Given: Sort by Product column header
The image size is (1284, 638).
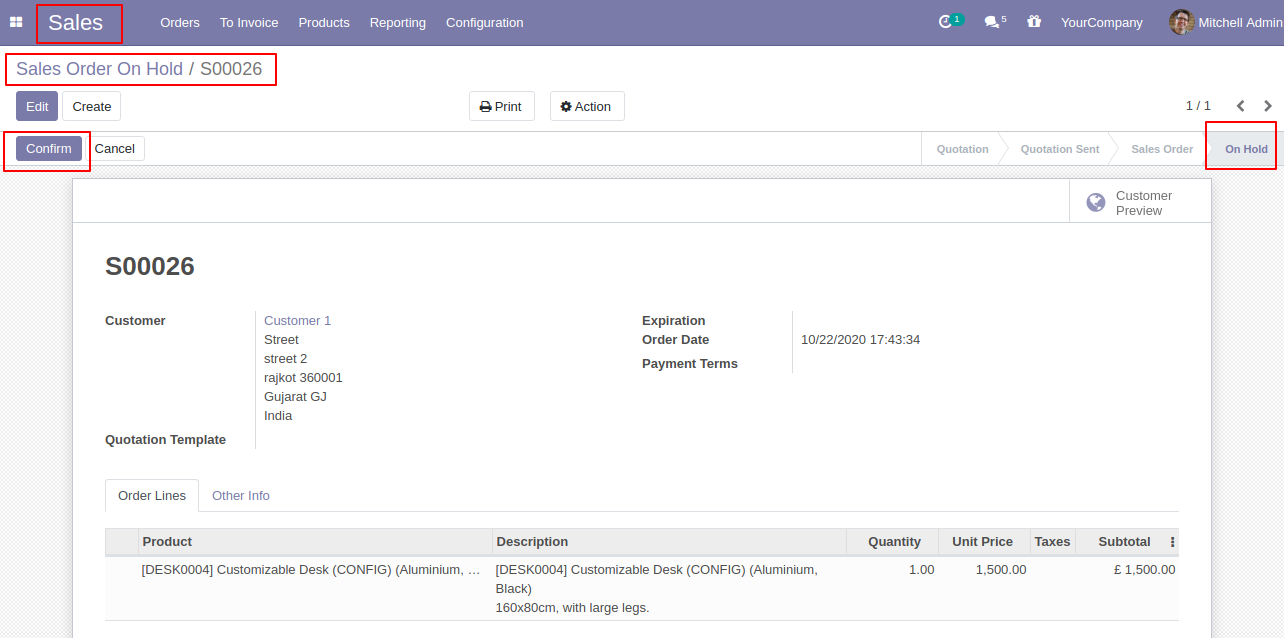Looking at the screenshot, I should [315, 542].
